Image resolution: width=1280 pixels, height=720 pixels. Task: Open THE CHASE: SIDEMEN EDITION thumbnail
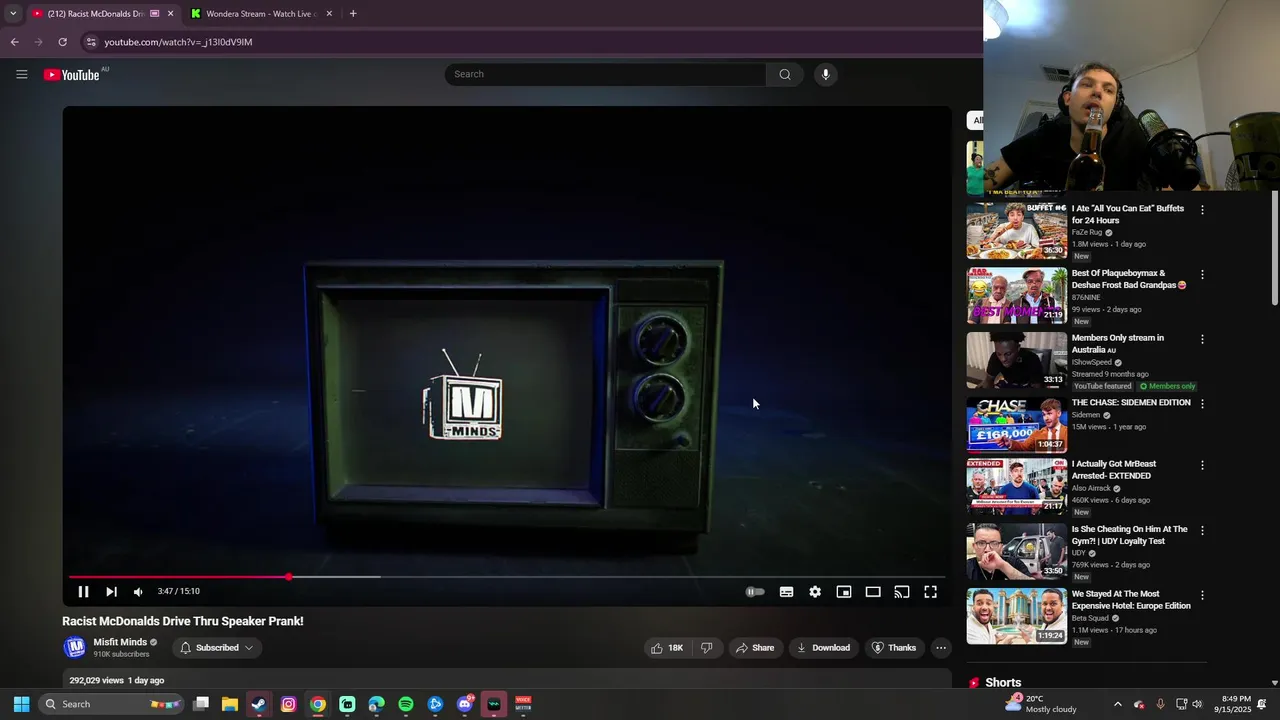(1016, 425)
